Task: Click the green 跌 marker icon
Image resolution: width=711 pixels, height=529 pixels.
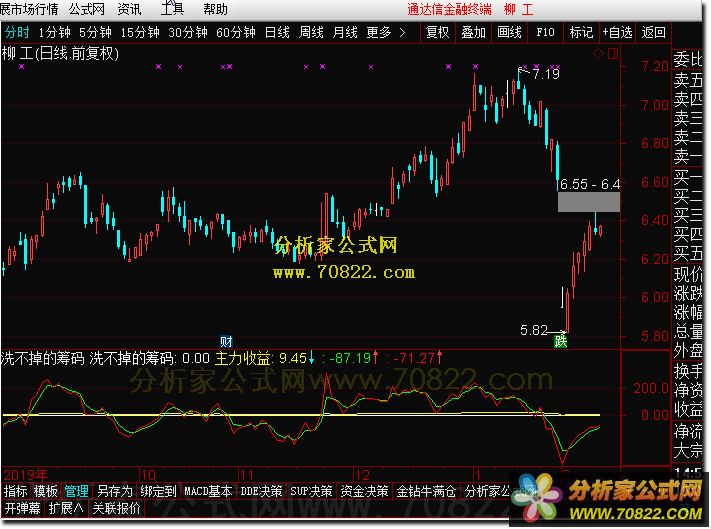Action: (x=562, y=341)
